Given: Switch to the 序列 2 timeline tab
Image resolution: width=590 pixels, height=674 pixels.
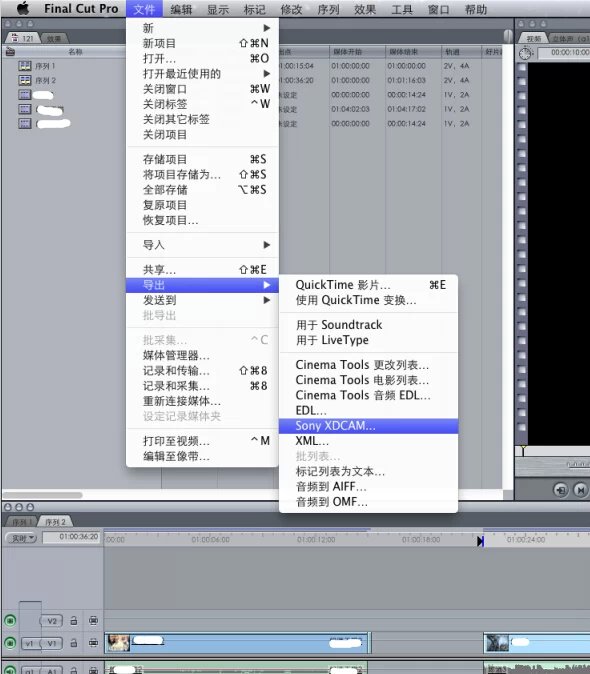Looking at the screenshot, I should (55, 522).
